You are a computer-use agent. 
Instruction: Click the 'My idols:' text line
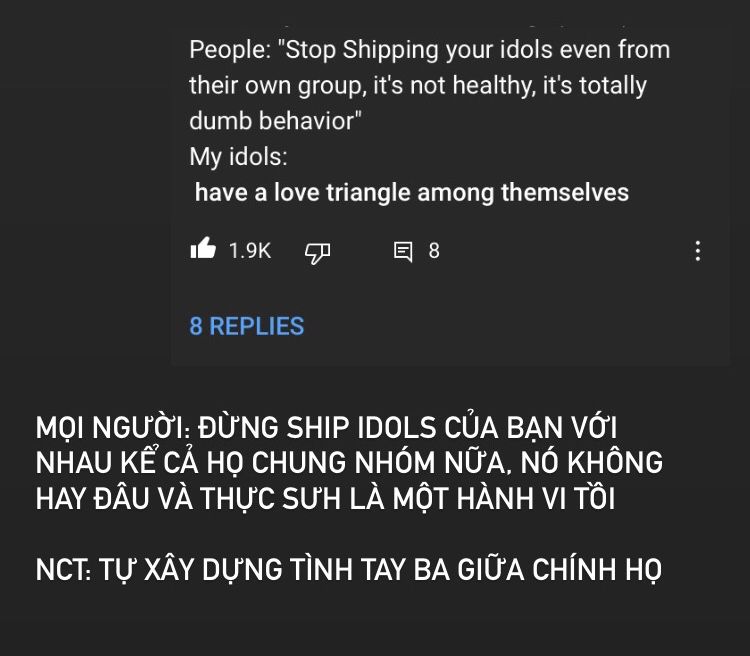pos(239,157)
